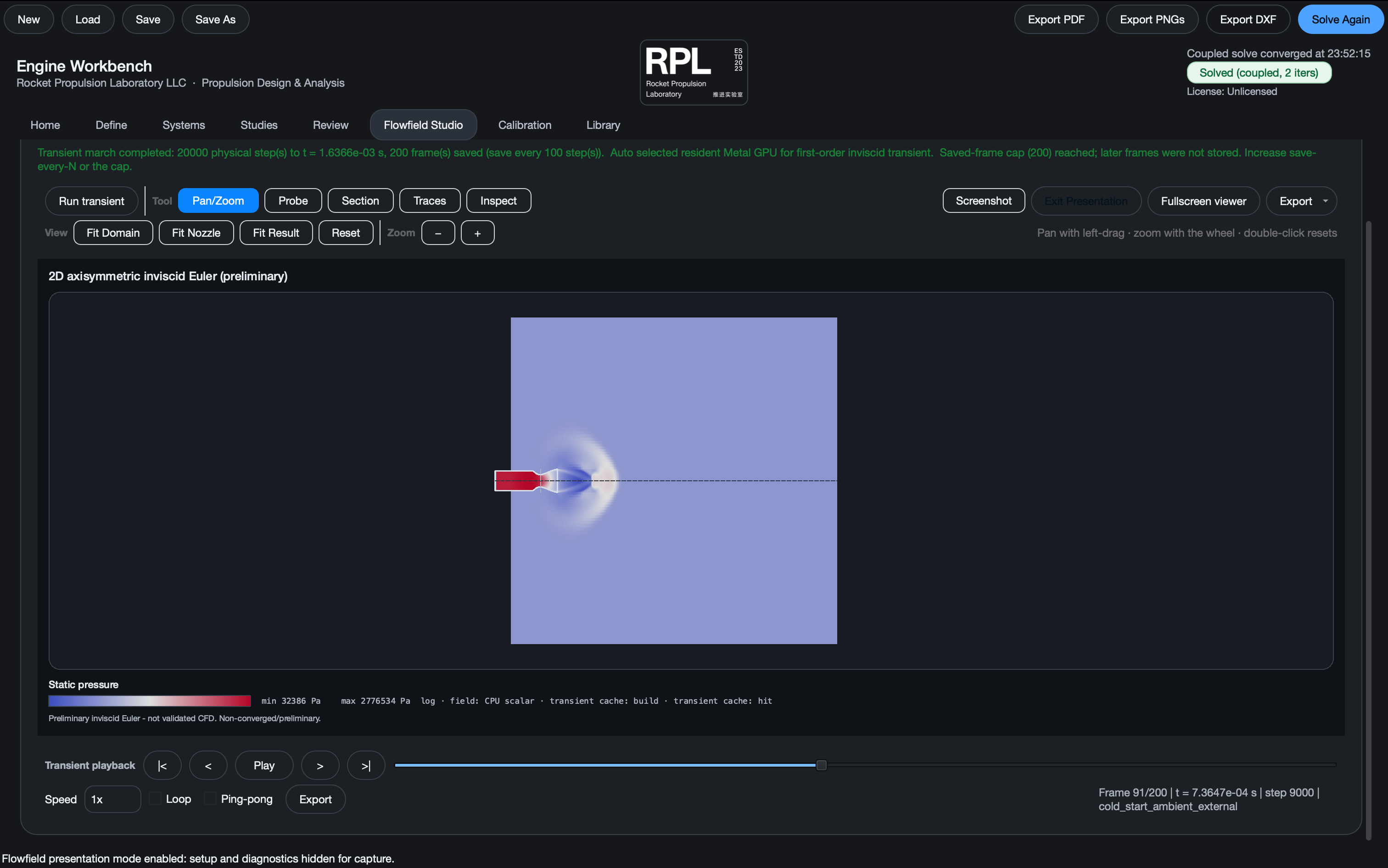Click Fit Domain view button
Viewport: 1388px width, 868px height.
pyautogui.click(x=113, y=233)
